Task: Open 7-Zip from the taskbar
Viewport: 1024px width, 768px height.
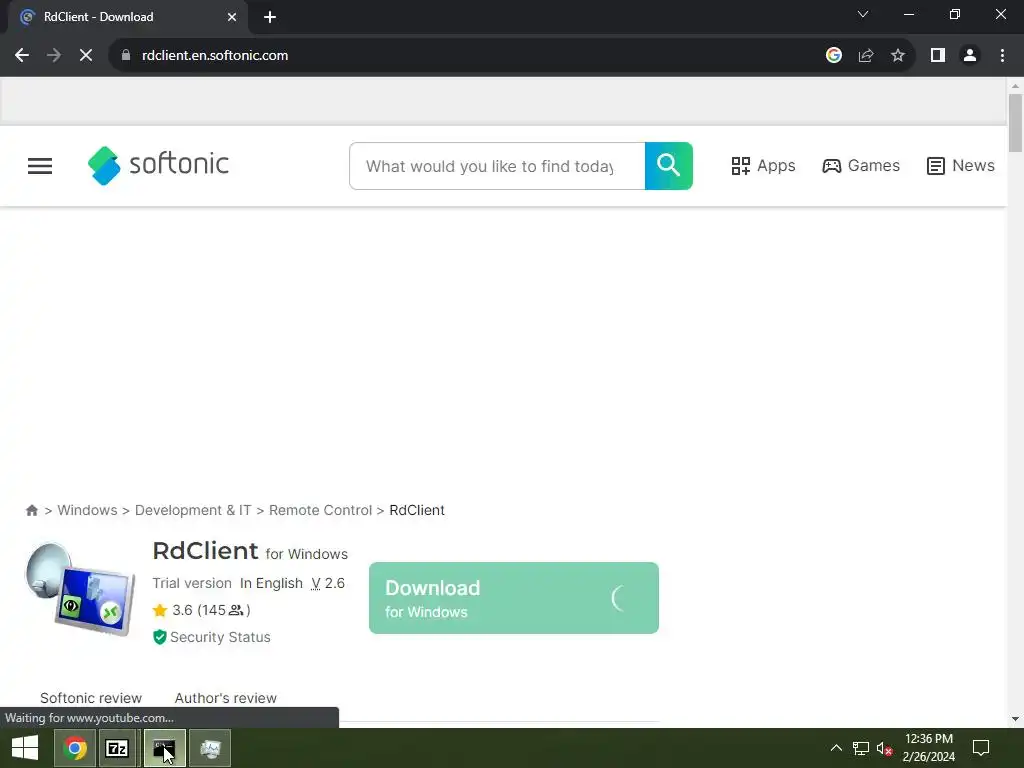Action: click(x=117, y=748)
